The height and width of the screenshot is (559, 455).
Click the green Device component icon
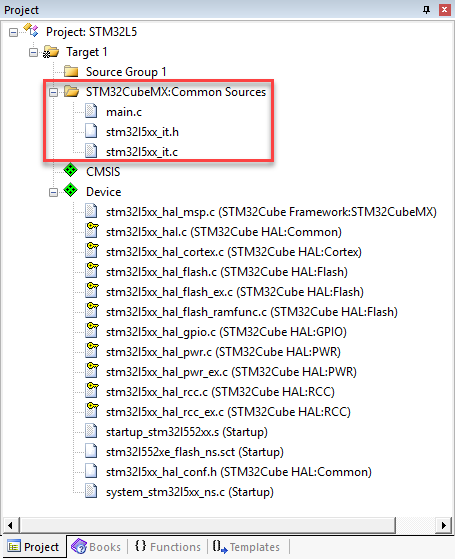[x=71, y=190]
